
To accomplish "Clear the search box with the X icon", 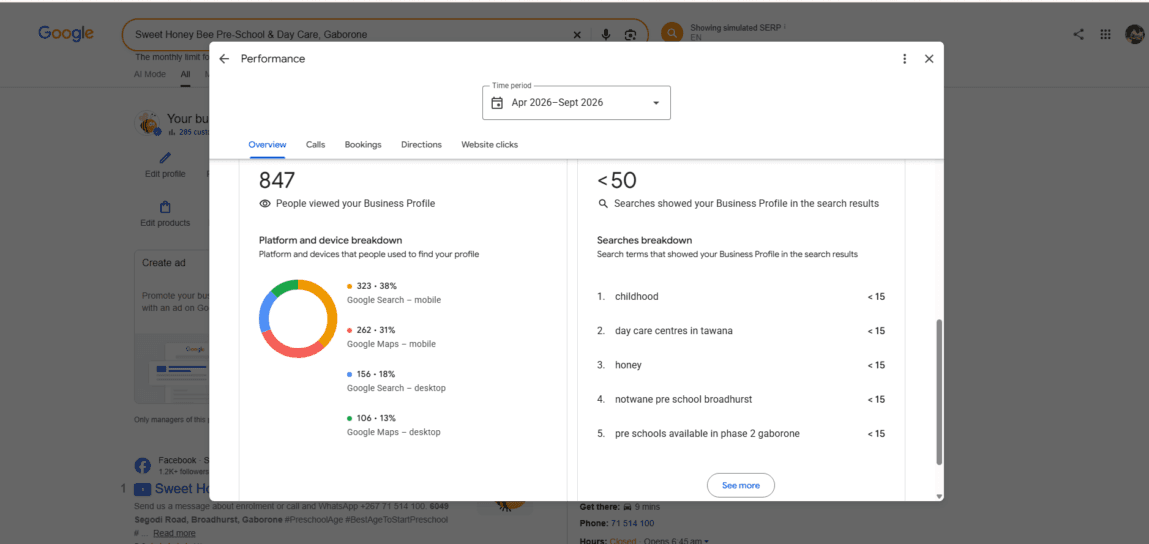I will pyautogui.click(x=577, y=34).
